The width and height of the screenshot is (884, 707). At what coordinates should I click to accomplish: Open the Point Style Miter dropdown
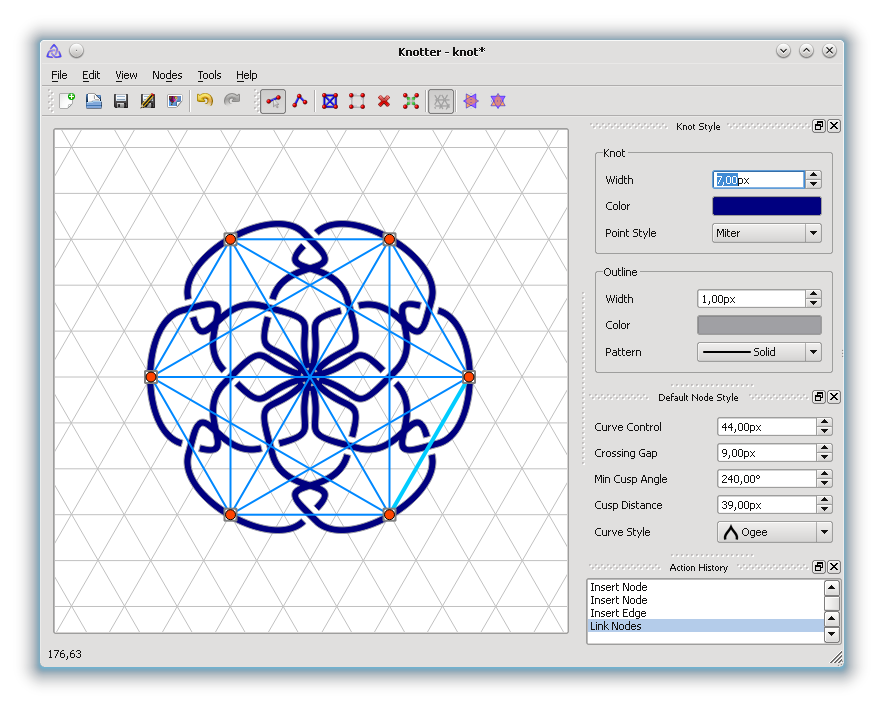pos(767,233)
